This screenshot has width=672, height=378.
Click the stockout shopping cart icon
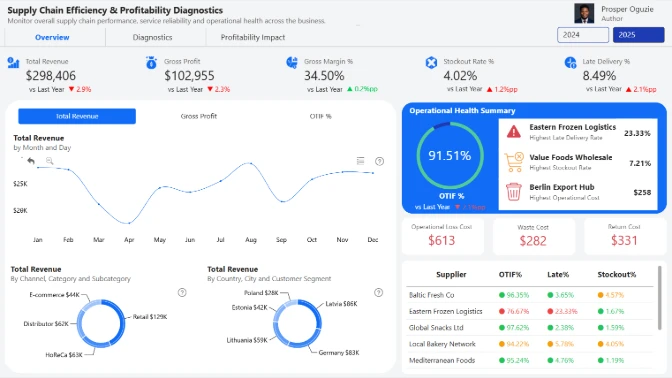pos(514,162)
